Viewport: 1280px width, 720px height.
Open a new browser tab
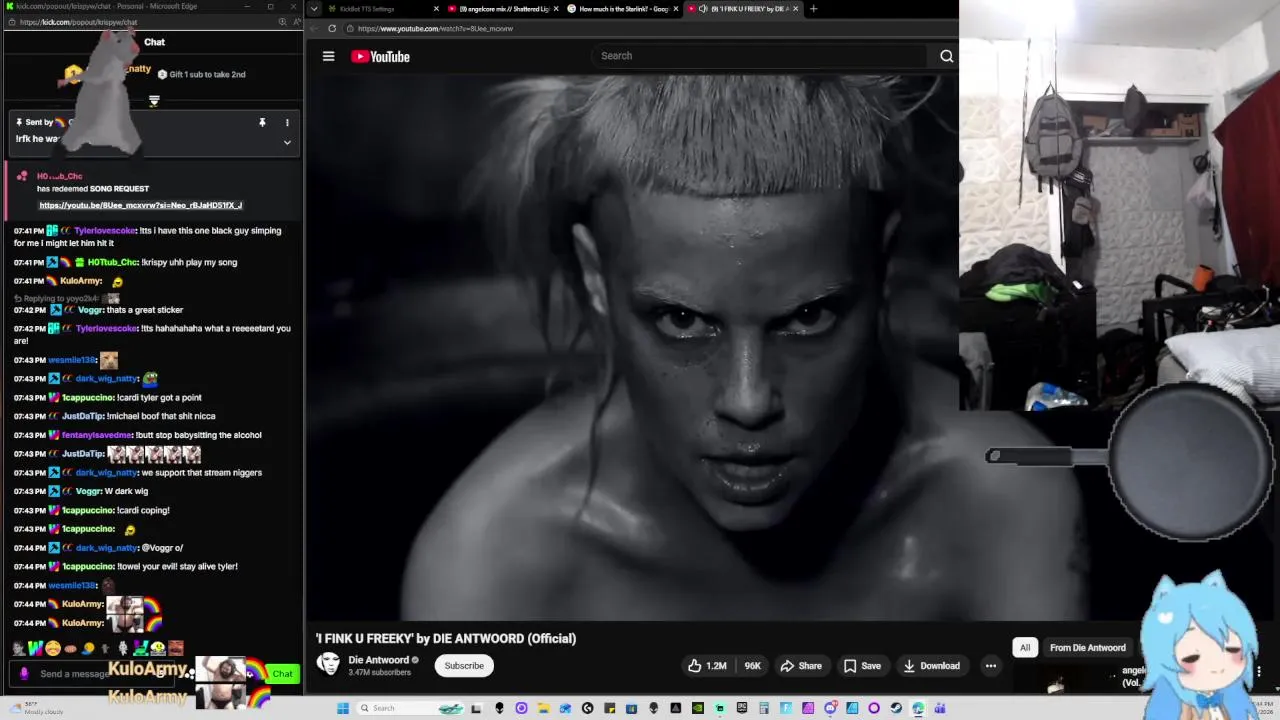813,9
